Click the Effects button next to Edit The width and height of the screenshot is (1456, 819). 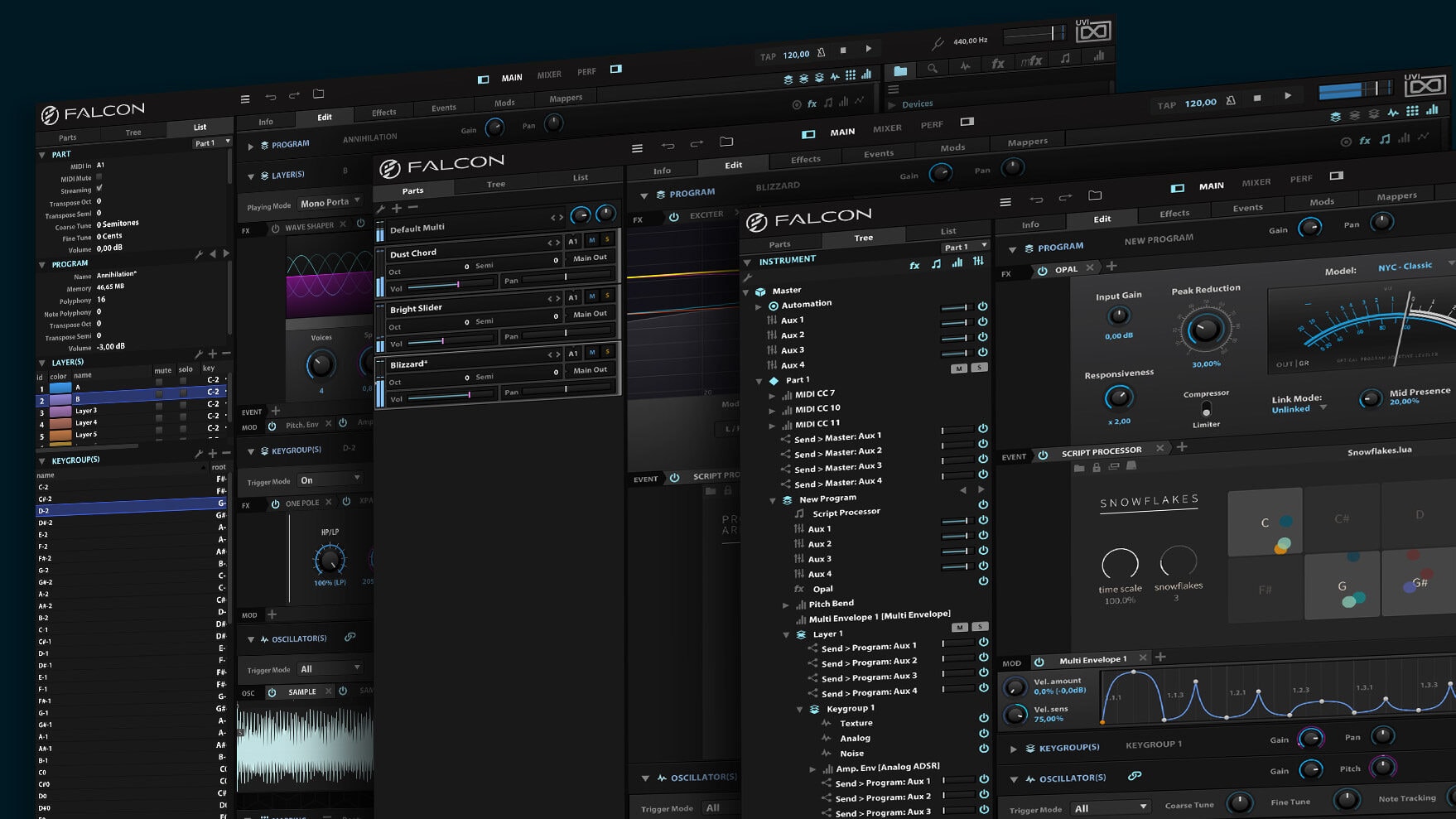tap(1174, 213)
